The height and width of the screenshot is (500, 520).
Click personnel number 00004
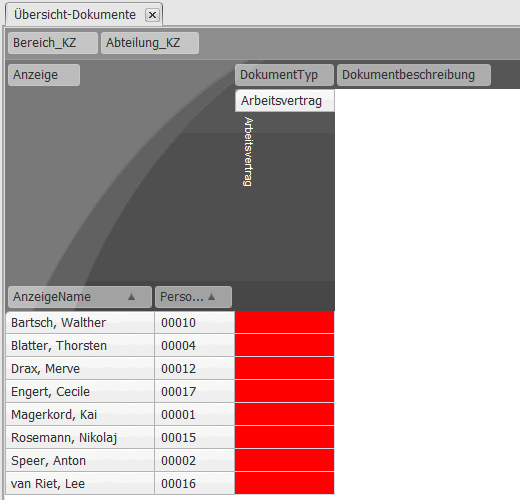195,346
